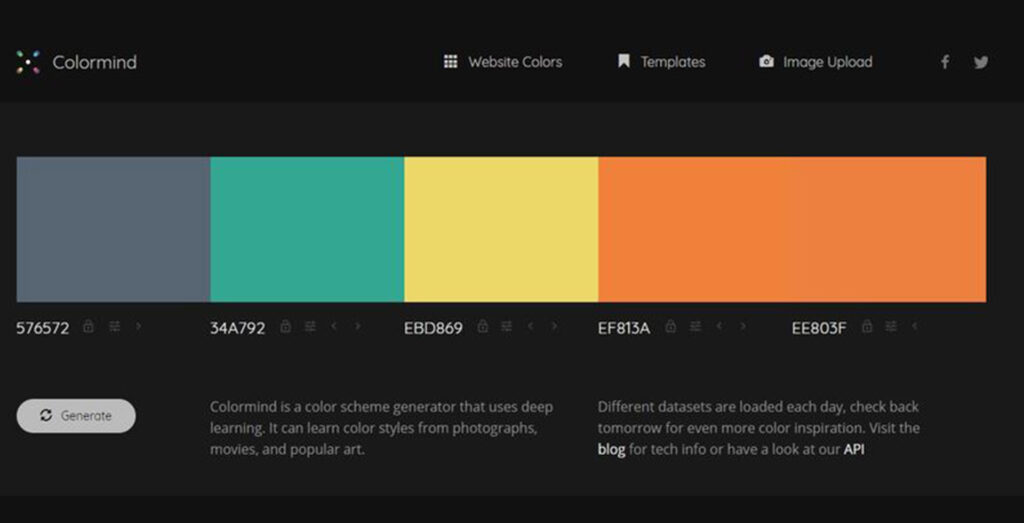Lock the 576572 color
The width and height of the screenshot is (1024, 523).
88,326
